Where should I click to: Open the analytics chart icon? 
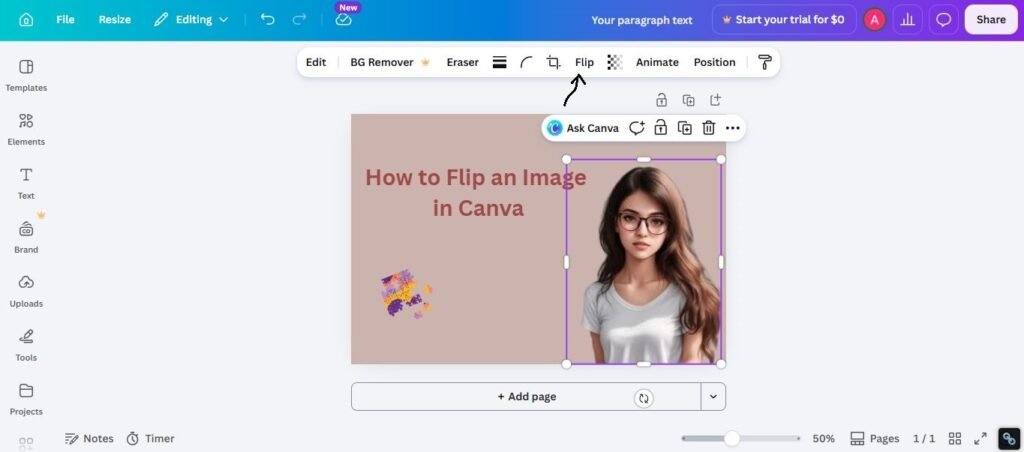point(908,20)
